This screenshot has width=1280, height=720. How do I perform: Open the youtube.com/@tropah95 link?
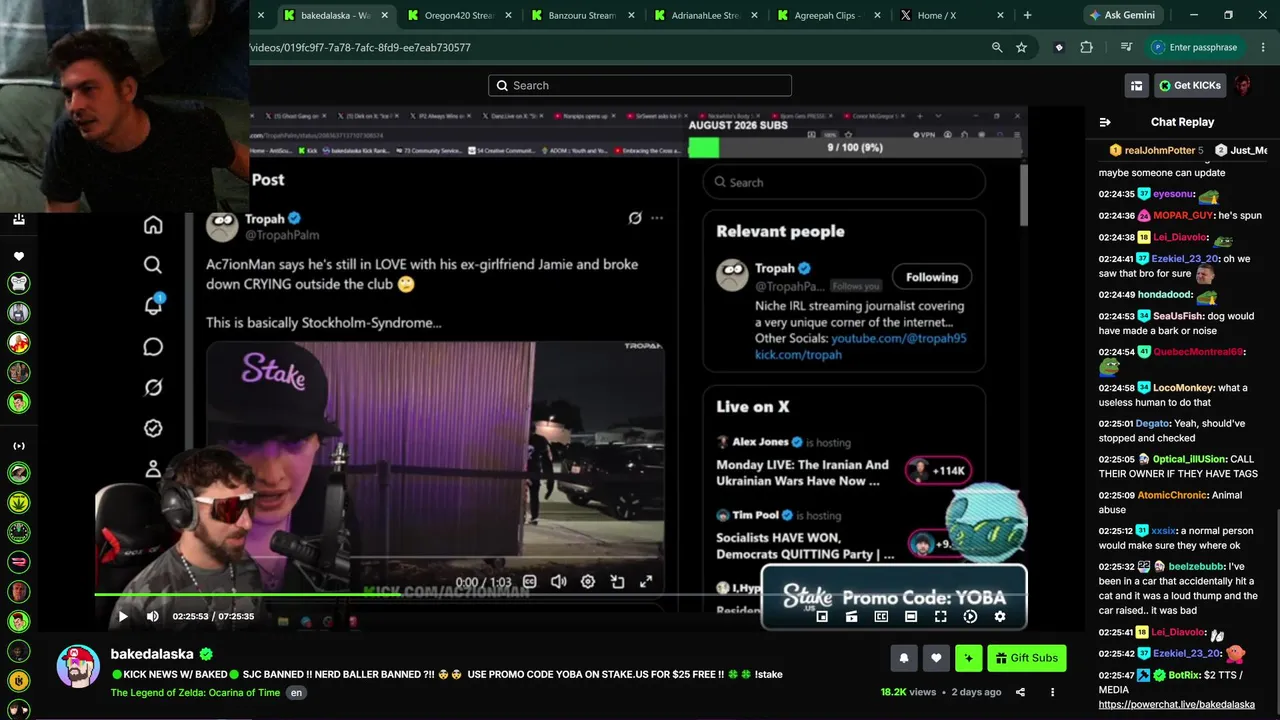(x=899, y=338)
